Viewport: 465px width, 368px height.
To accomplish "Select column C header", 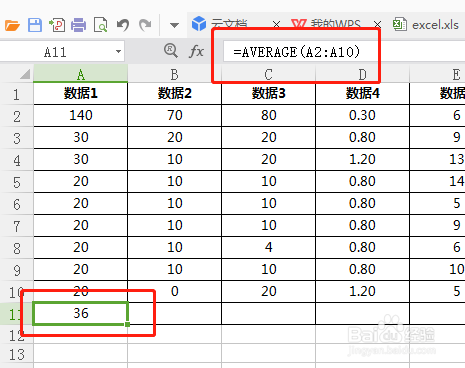I will click(x=268, y=74).
